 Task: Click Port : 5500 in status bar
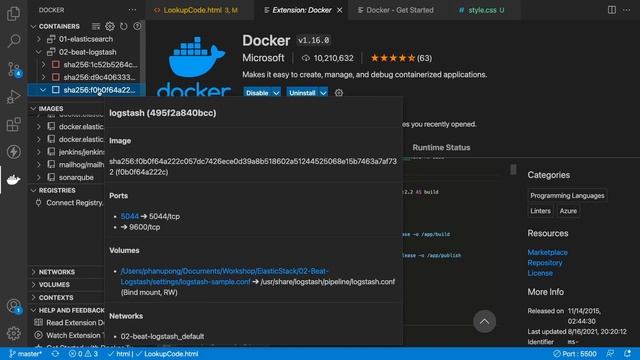[x=575, y=353]
